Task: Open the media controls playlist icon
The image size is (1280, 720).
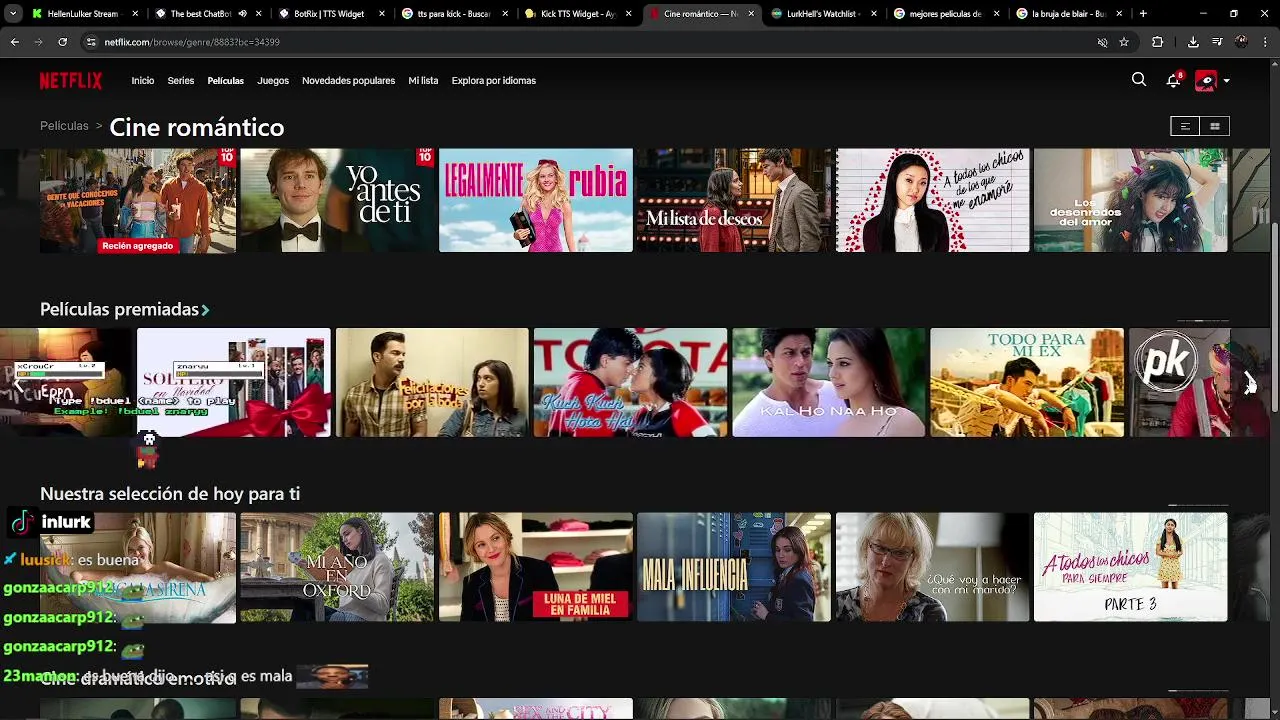Action: [1217, 42]
